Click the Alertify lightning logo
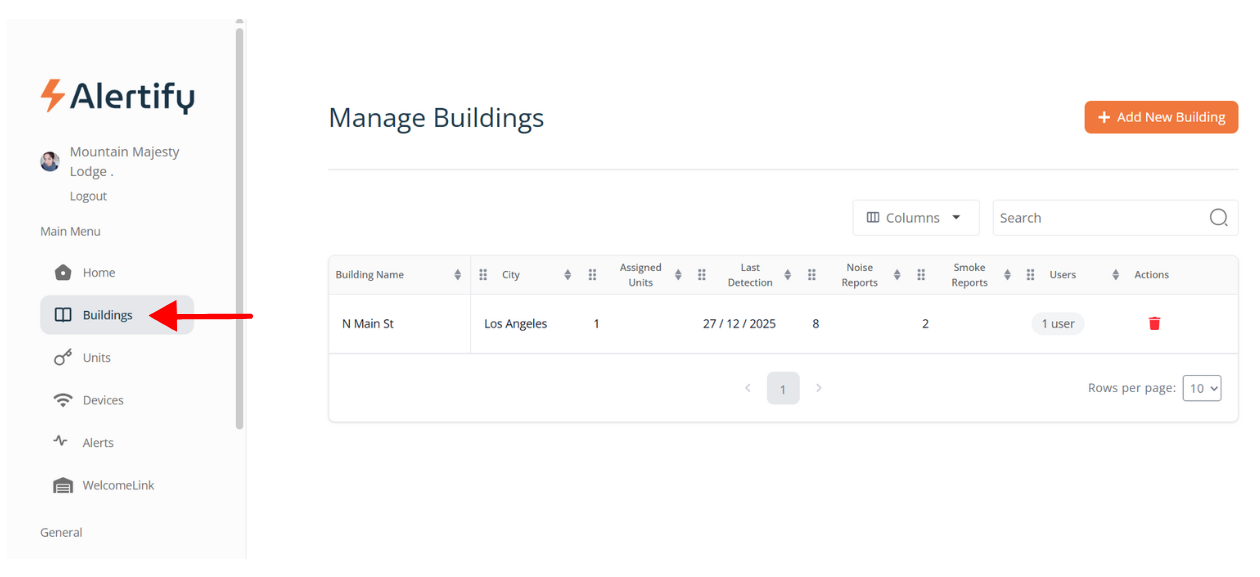Screen dimensions: 1260x577 (52, 96)
